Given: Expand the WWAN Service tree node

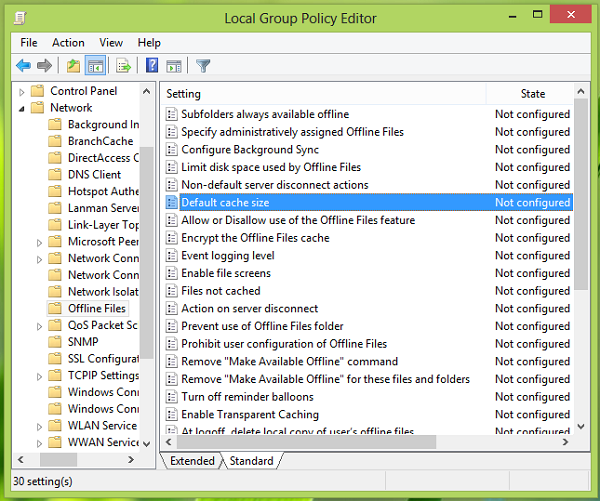Looking at the screenshot, I should pyautogui.click(x=39, y=444).
